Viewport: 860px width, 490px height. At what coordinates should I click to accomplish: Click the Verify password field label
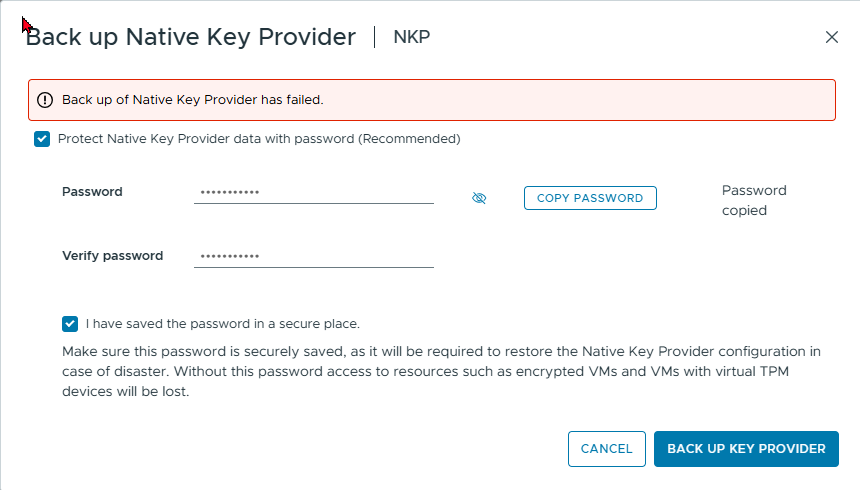tap(112, 256)
